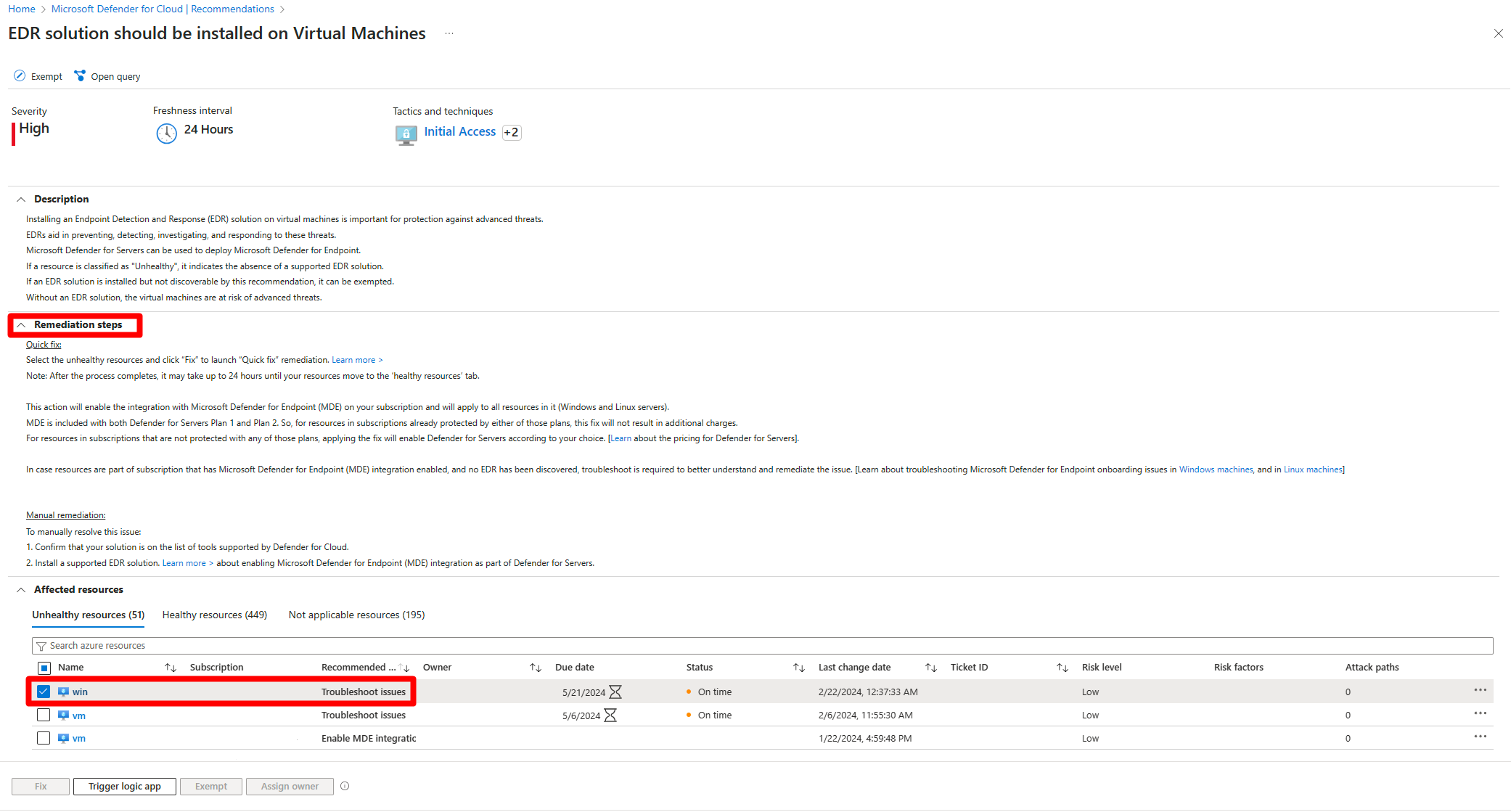Screen dimensions: 1511x812
Task: Click Enable MDE integration cell
Action: [x=369, y=739]
